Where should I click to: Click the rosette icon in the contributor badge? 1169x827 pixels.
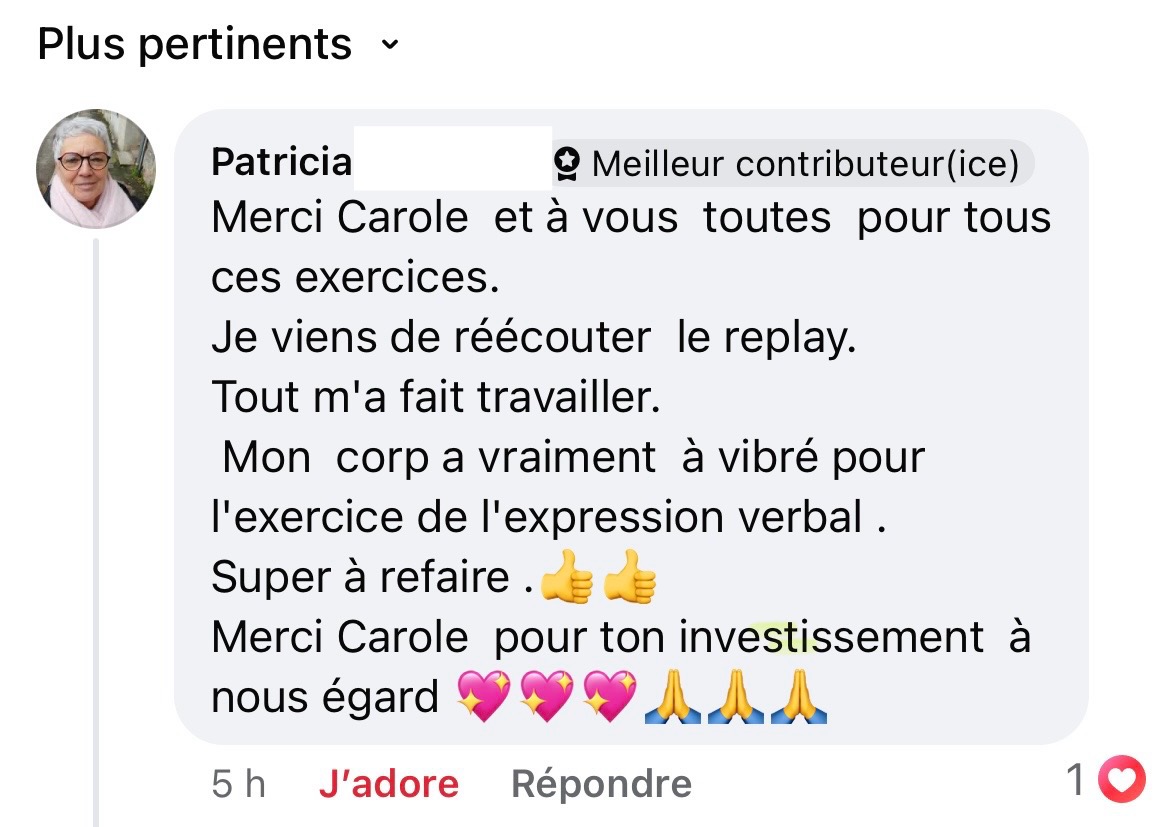click(569, 163)
